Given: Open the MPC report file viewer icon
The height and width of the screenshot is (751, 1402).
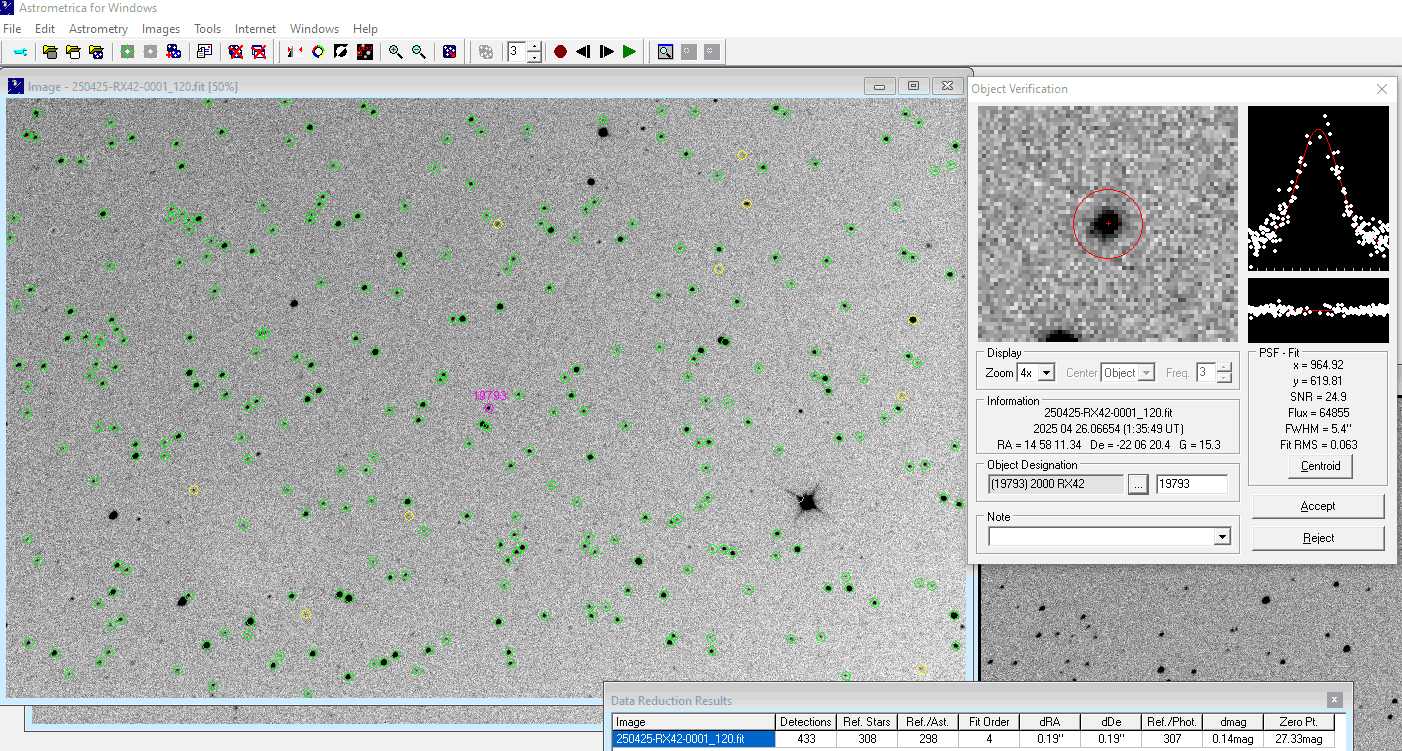Looking at the screenshot, I should [204, 51].
